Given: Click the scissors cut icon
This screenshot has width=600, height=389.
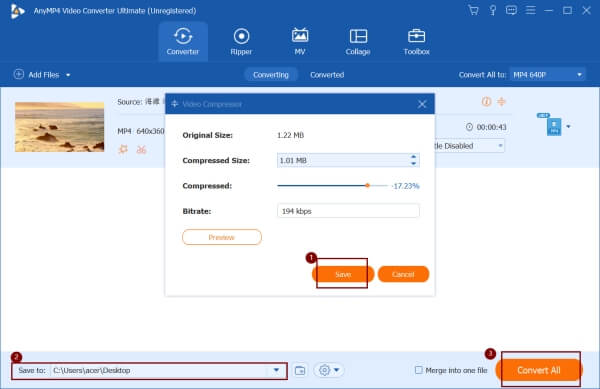Looking at the screenshot, I should pyautogui.click(x=142, y=149).
